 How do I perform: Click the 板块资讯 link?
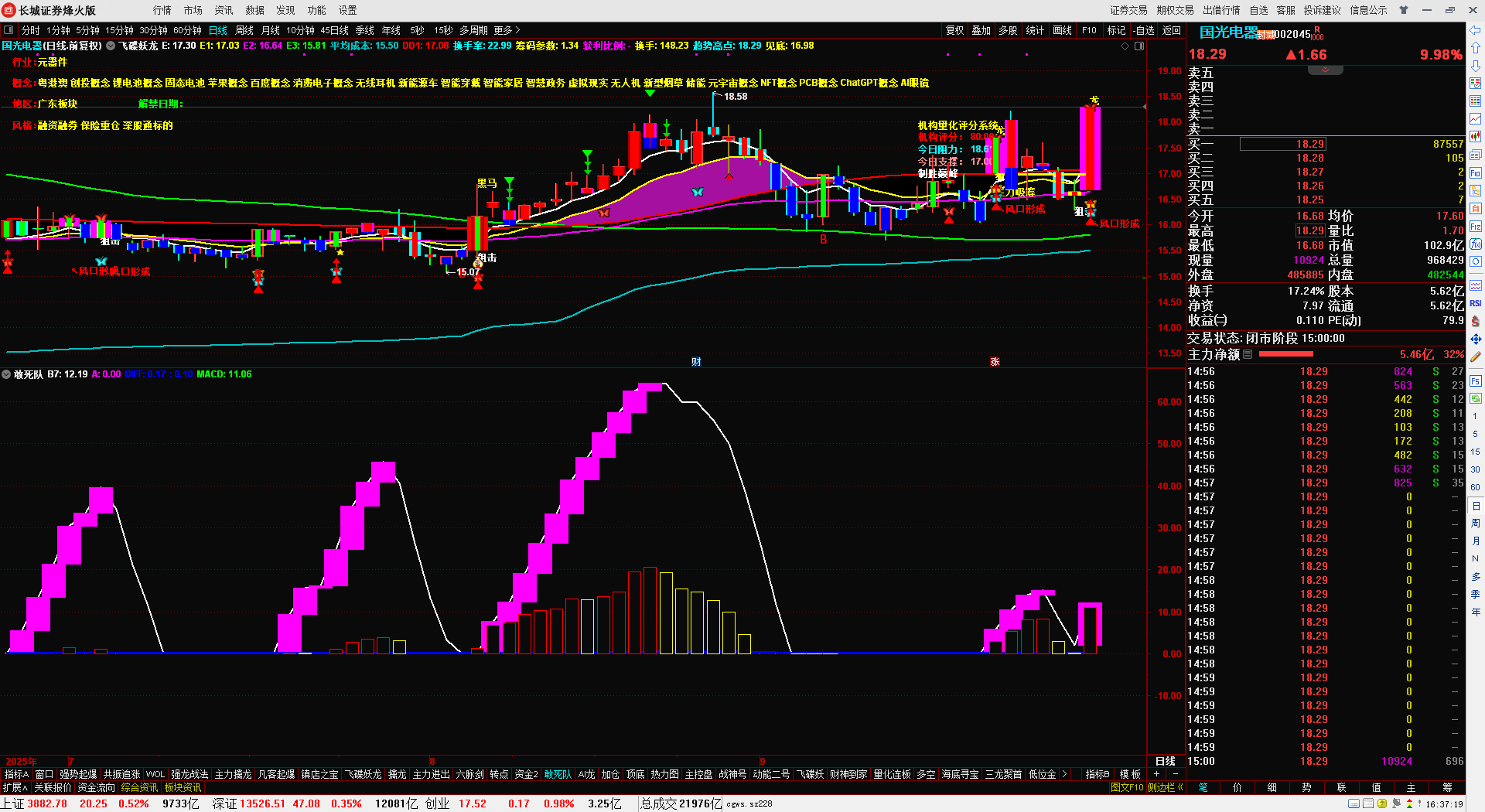click(183, 787)
